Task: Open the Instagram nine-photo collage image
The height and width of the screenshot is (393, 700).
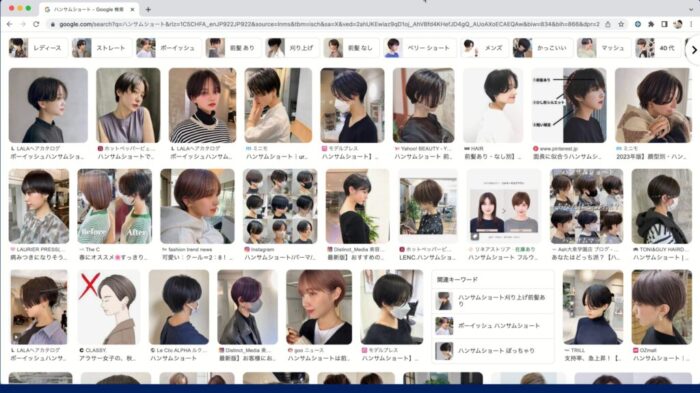Action: pos(280,206)
